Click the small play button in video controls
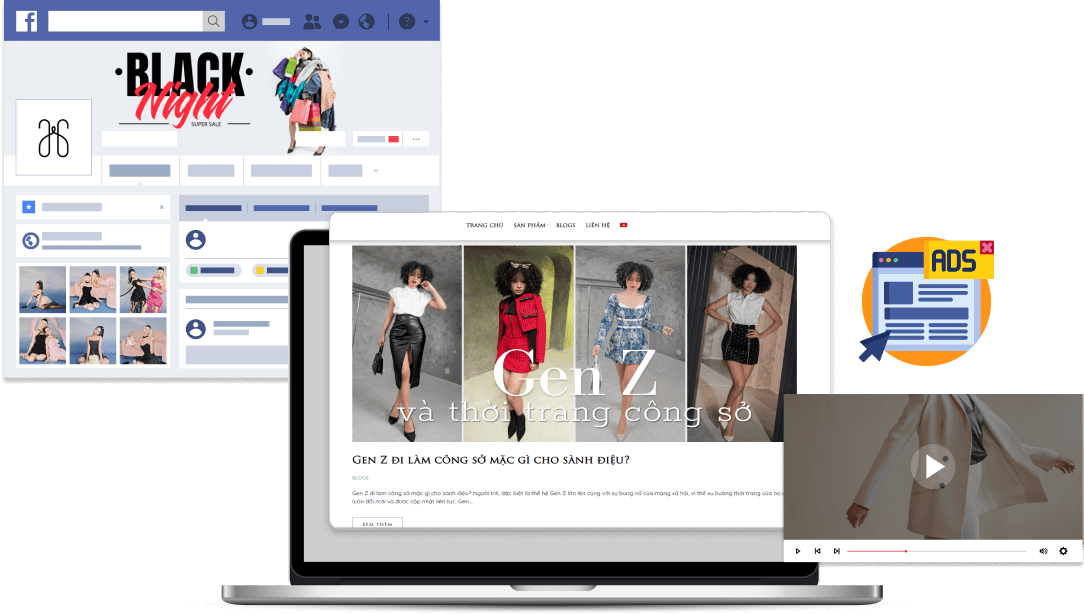1084x614 pixels. pyautogui.click(x=798, y=551)
